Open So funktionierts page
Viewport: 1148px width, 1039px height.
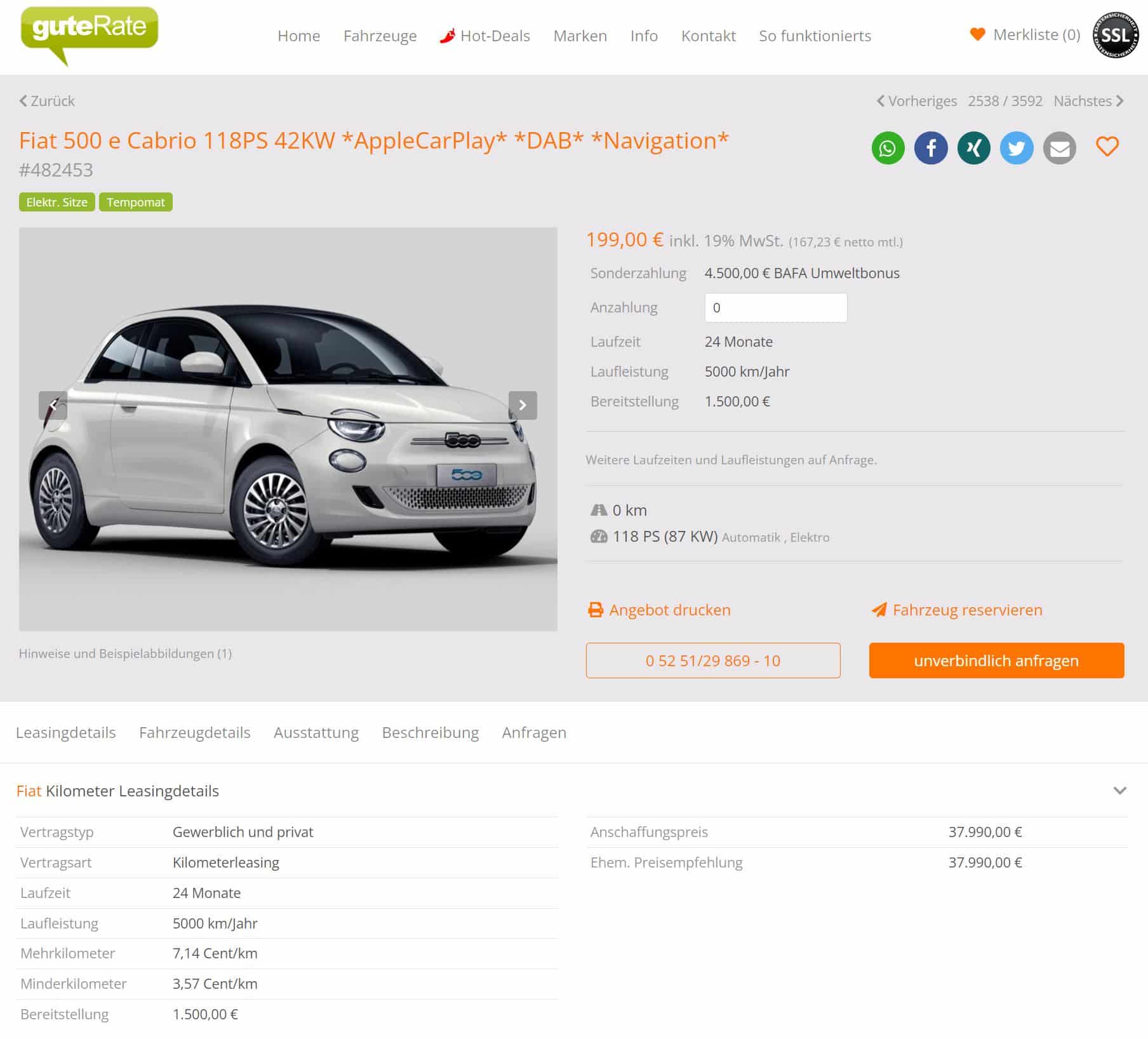(815, 36)
